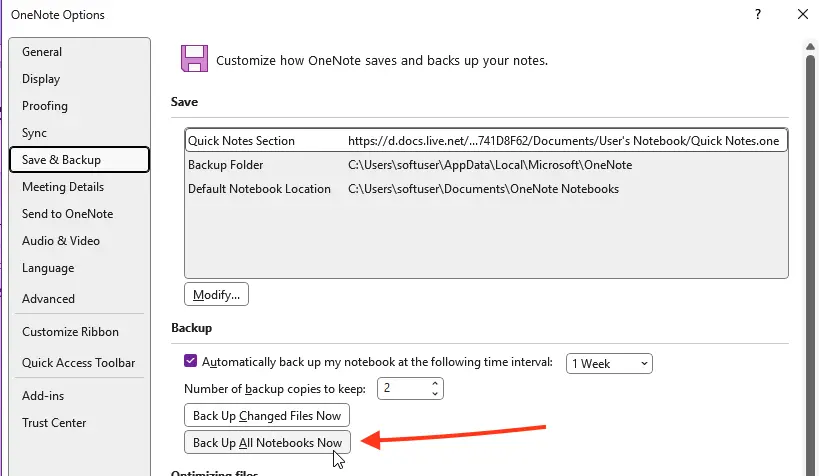The height and width of the screenshot is (476, 824).
Task: Click the vertical scrollbar of options panel
Action: point(813,250)
